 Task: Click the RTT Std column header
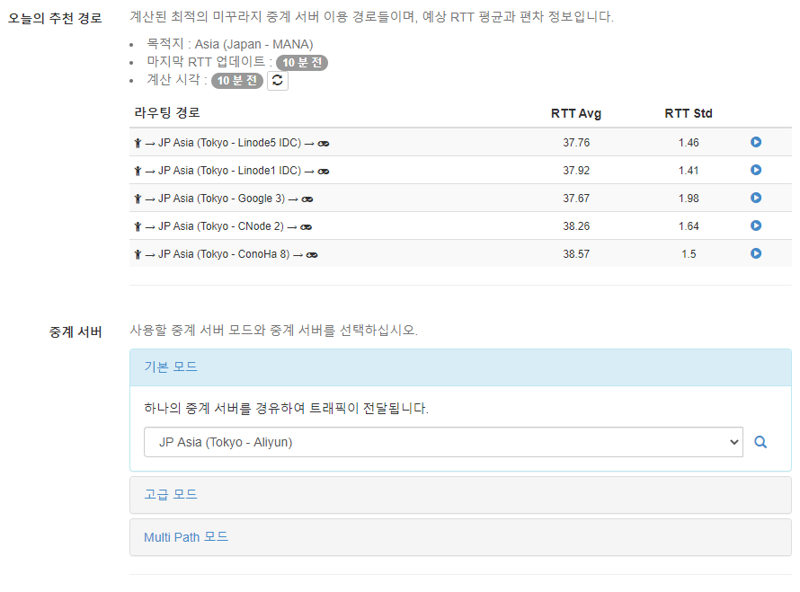click(688, 113)
